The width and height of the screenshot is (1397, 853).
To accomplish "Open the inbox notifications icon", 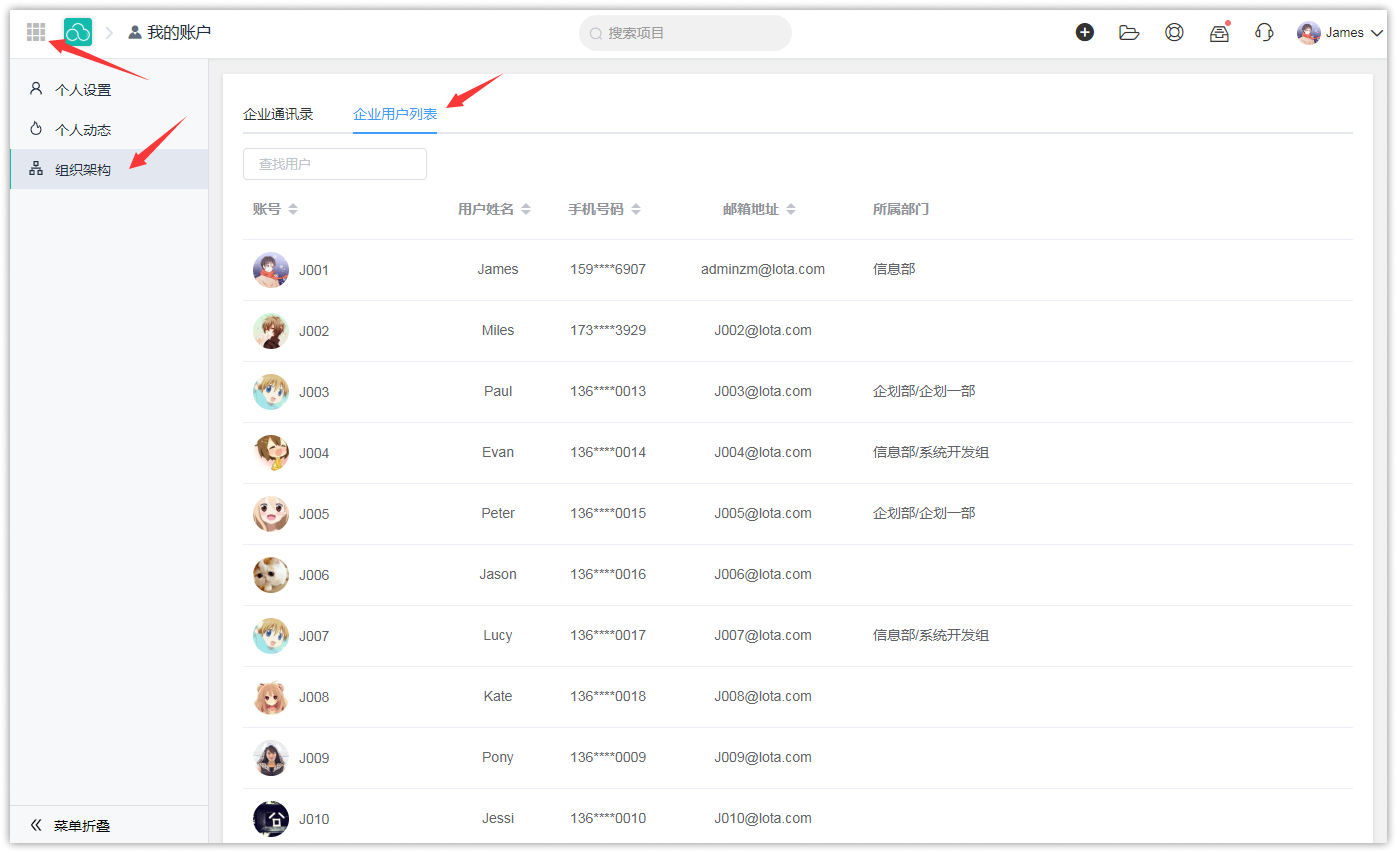I will coord(1219,33).
